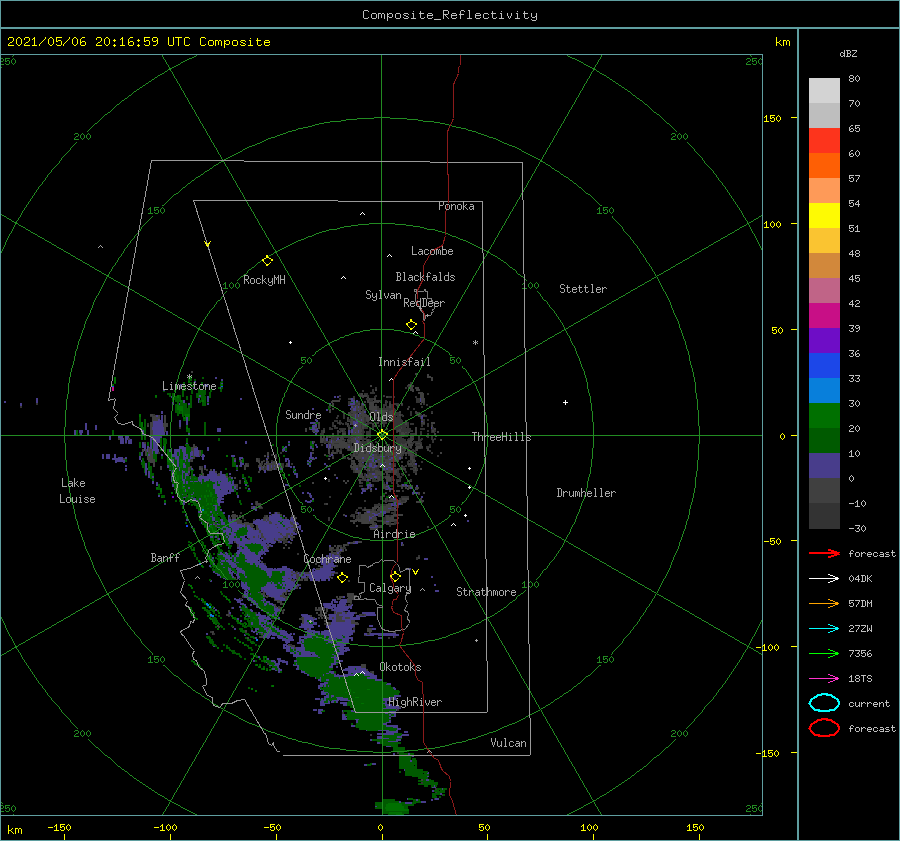Select the light gray 70-80 dBZ swatch

coord(824,91)
